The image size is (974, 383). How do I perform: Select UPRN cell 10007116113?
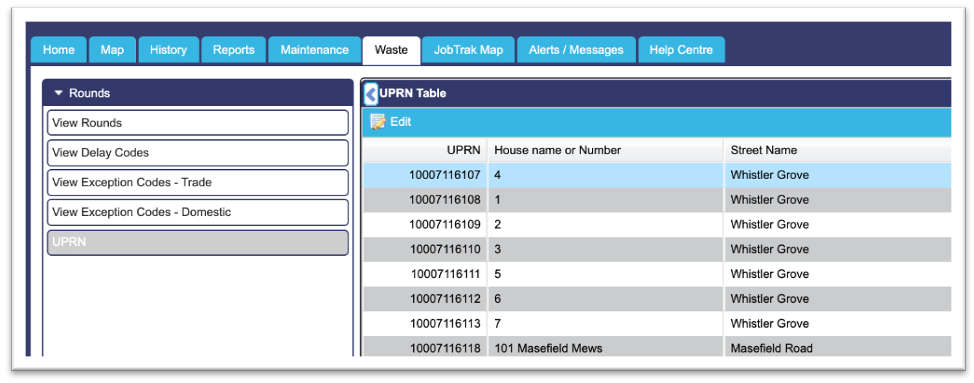tap(425, 324)
